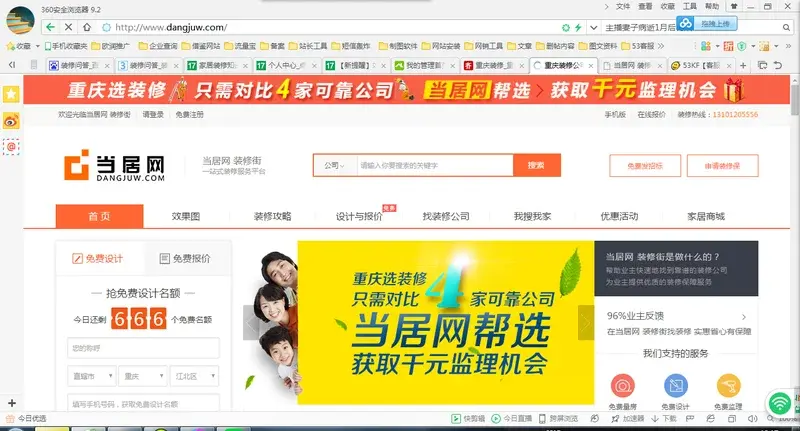Click the 免费注册 link
800x431 pixels.
point(189,115)
